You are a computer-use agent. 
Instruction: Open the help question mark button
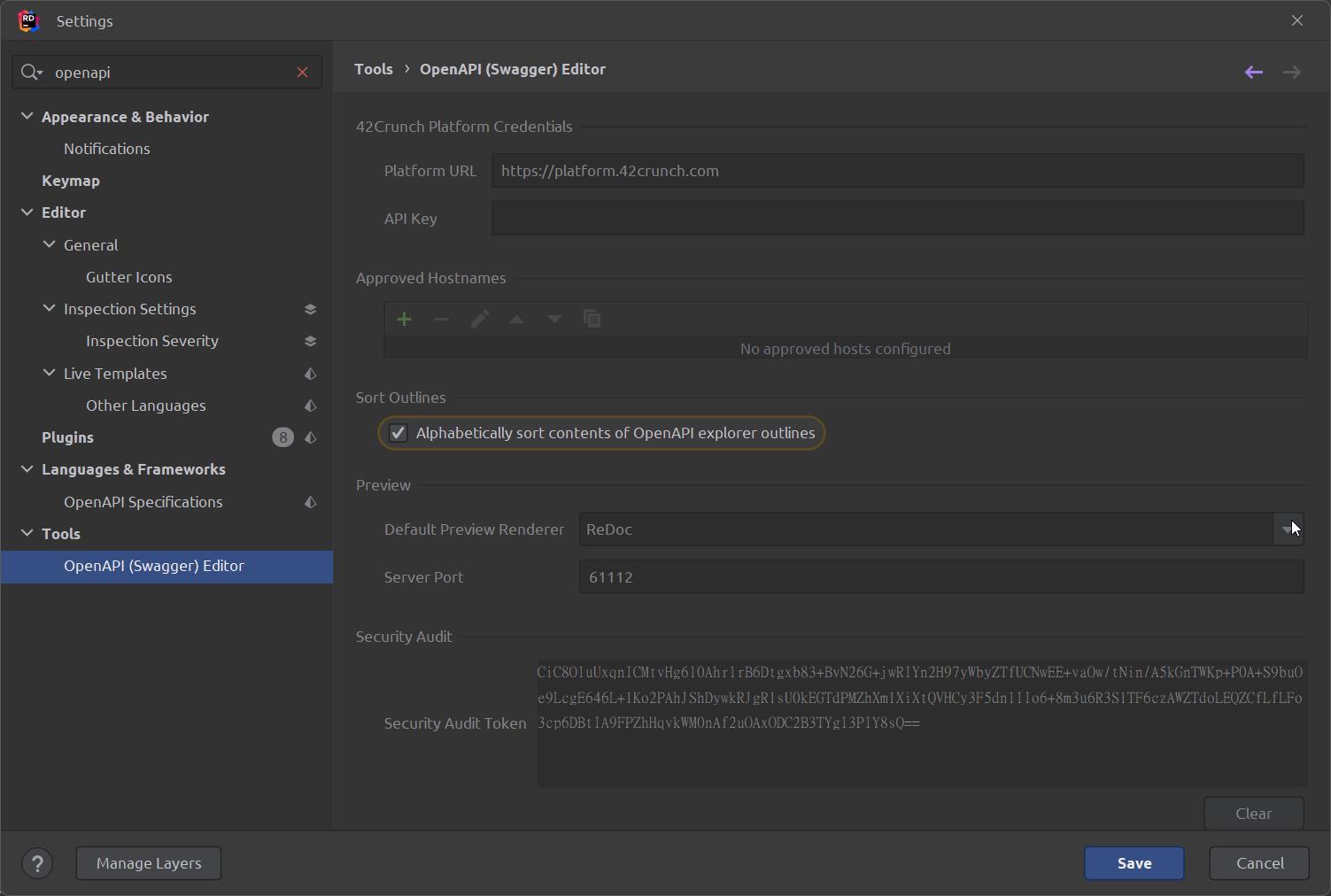[37, 863]
